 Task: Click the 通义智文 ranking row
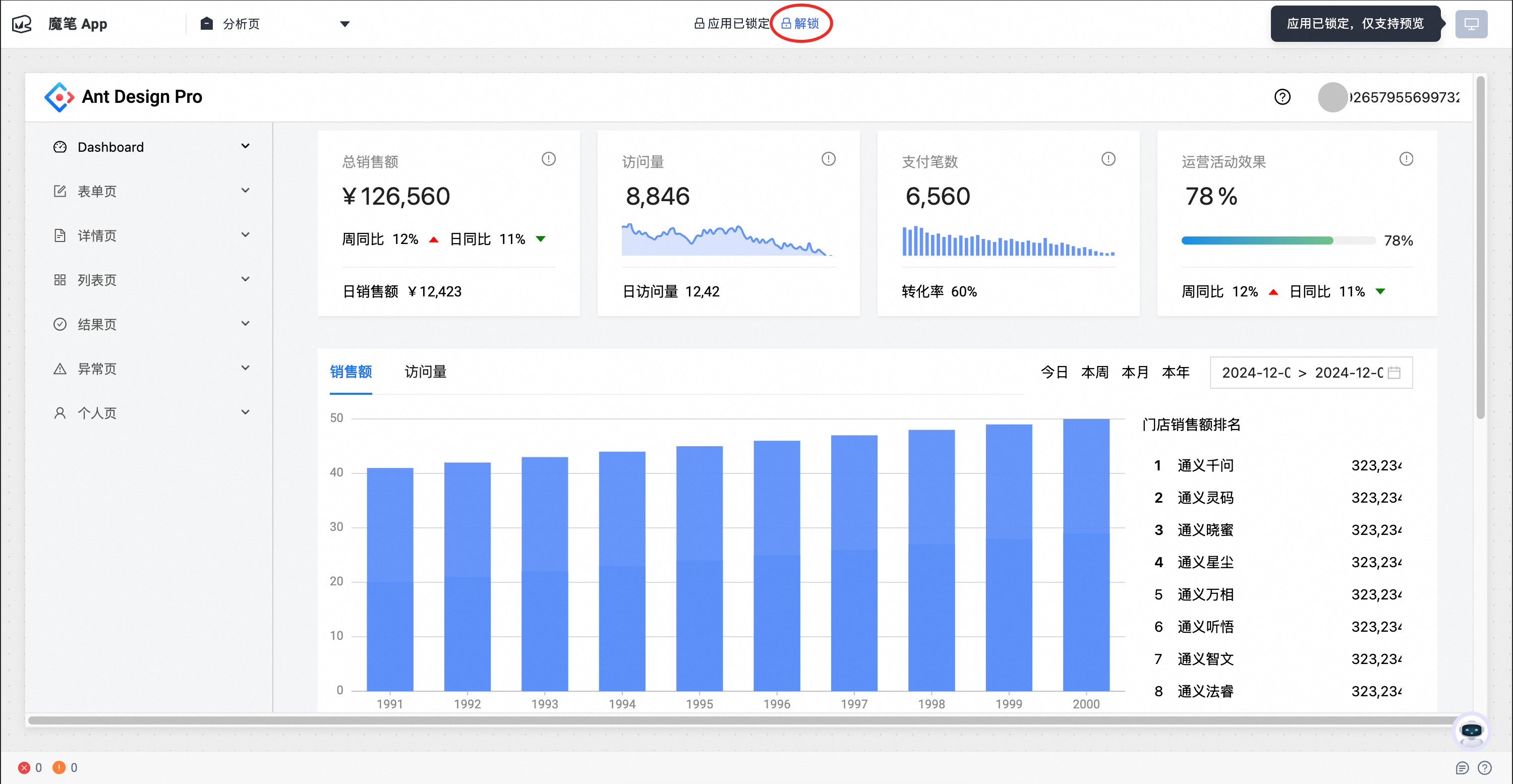point(1277,659)
